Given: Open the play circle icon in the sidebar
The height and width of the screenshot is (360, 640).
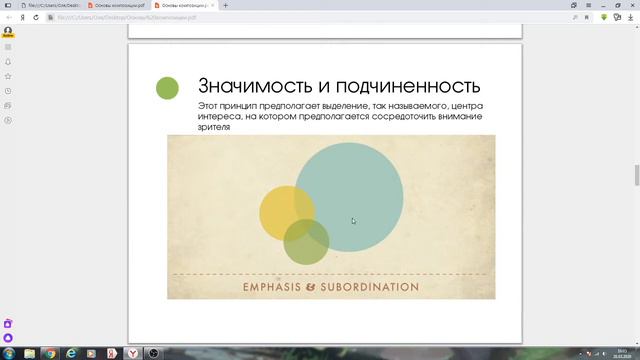Looking at the screenshot, I should click(8, 120).
